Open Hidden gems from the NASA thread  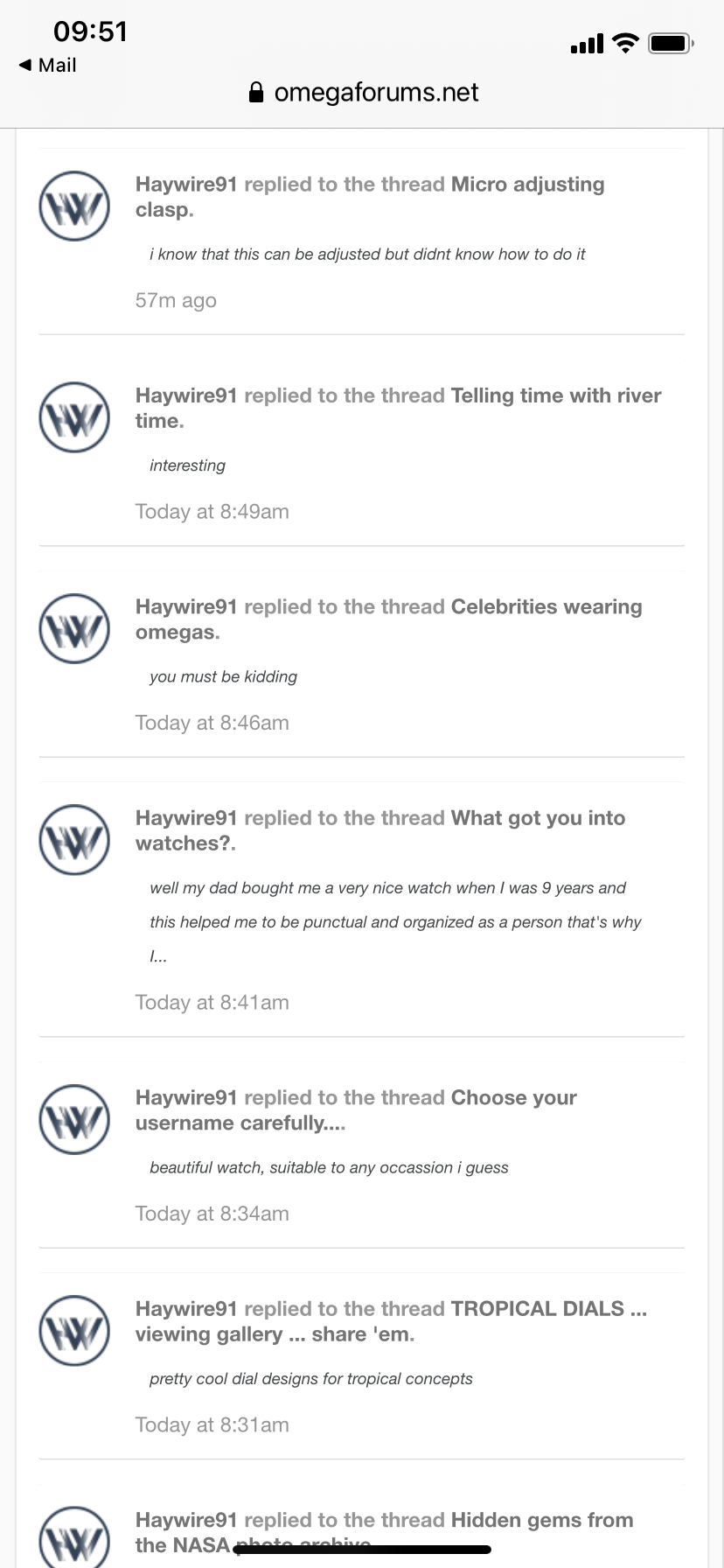pyautogui.click(x=541, y=1520)
